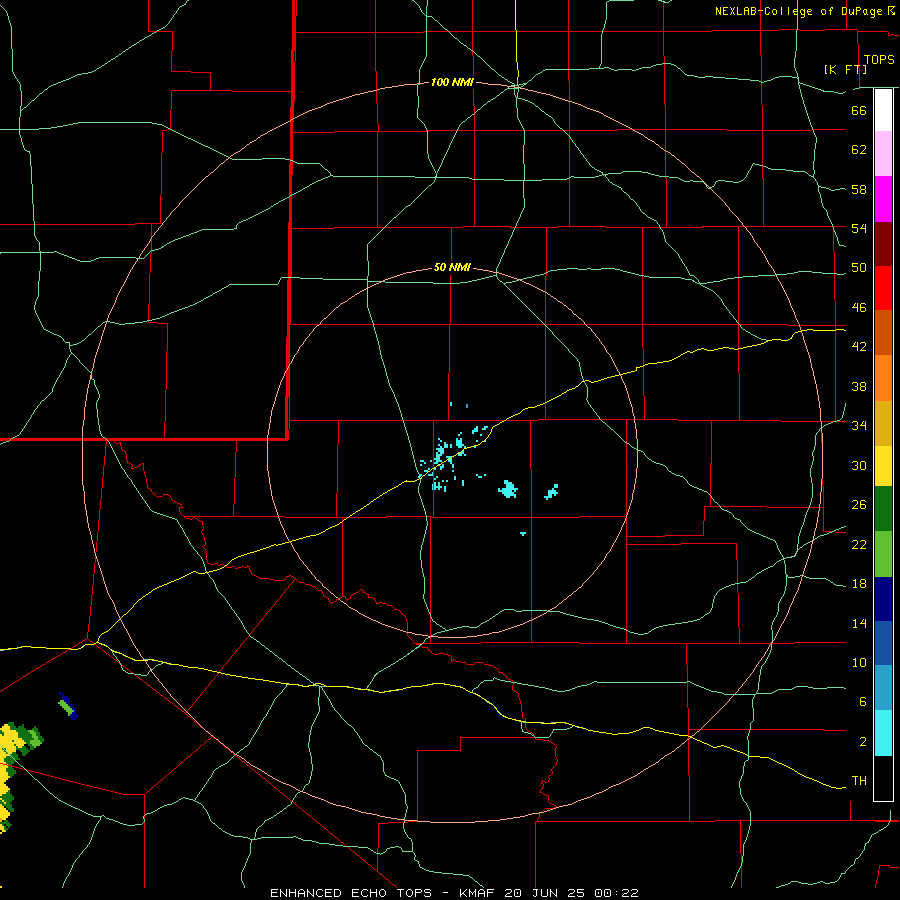
Task: Pick the cyan legend swatch
Action: click(x=883, y=733)
